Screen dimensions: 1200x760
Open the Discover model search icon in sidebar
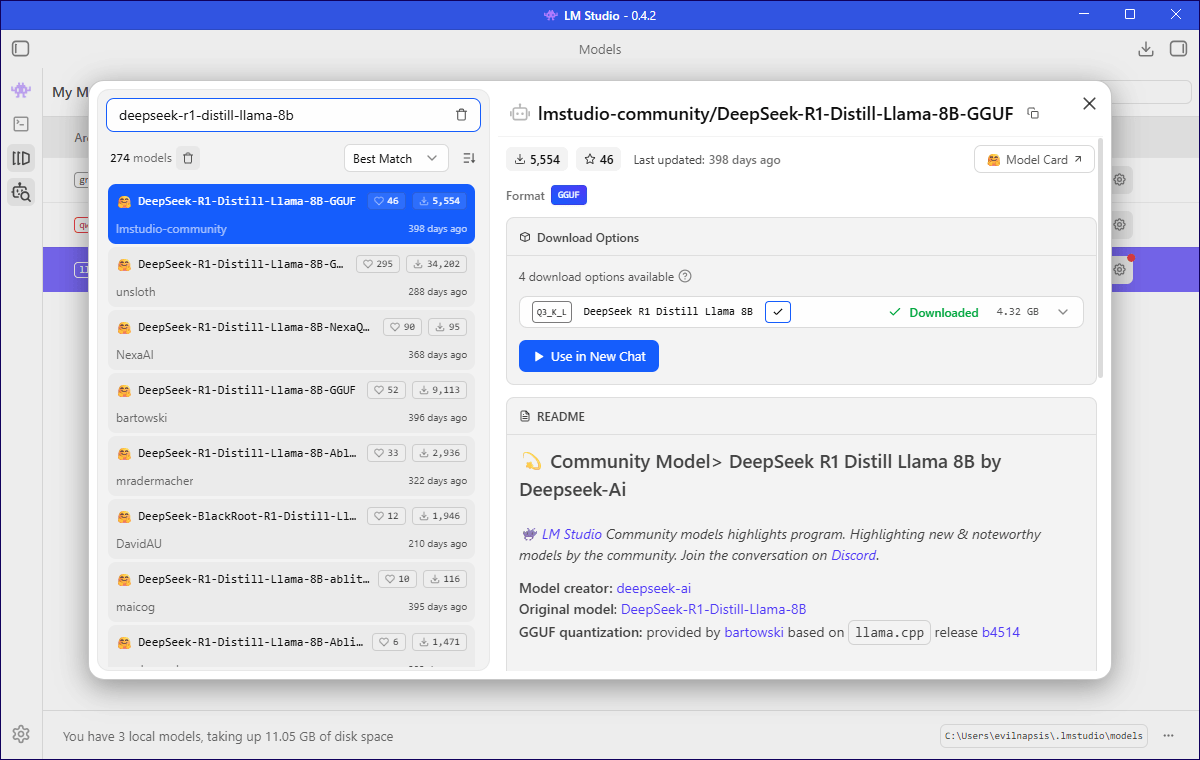[x=21, y=192]
